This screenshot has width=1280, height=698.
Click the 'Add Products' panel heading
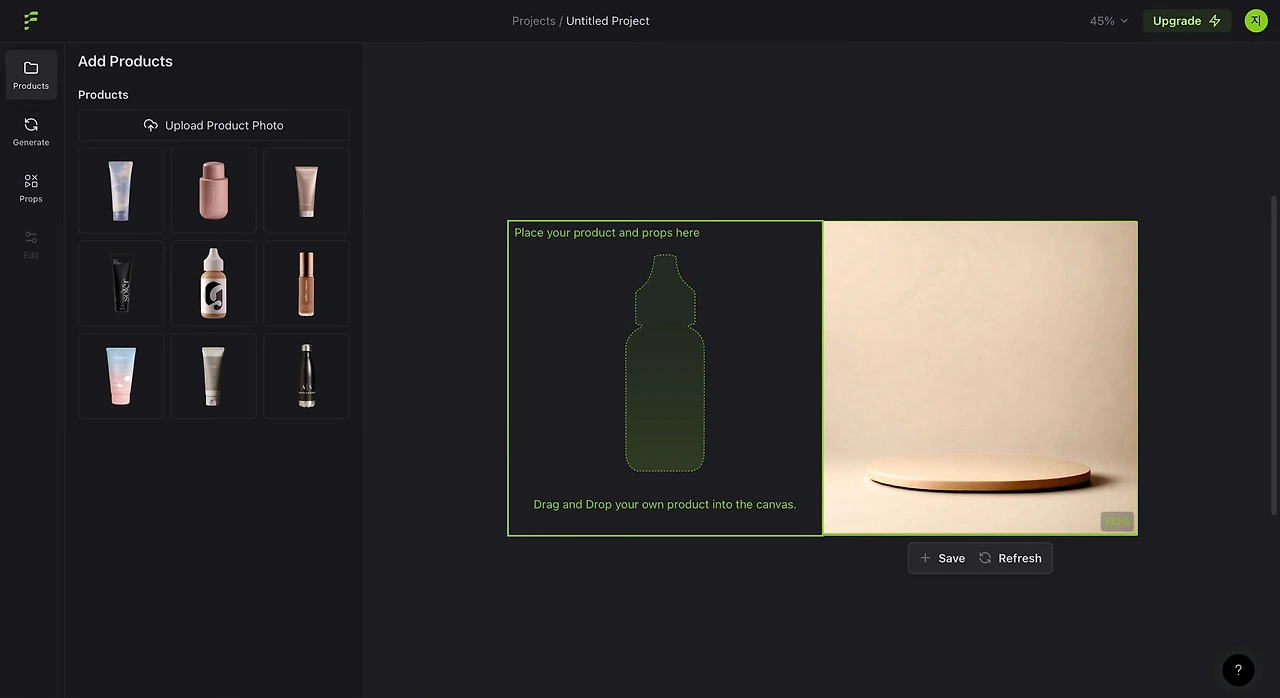125,61
